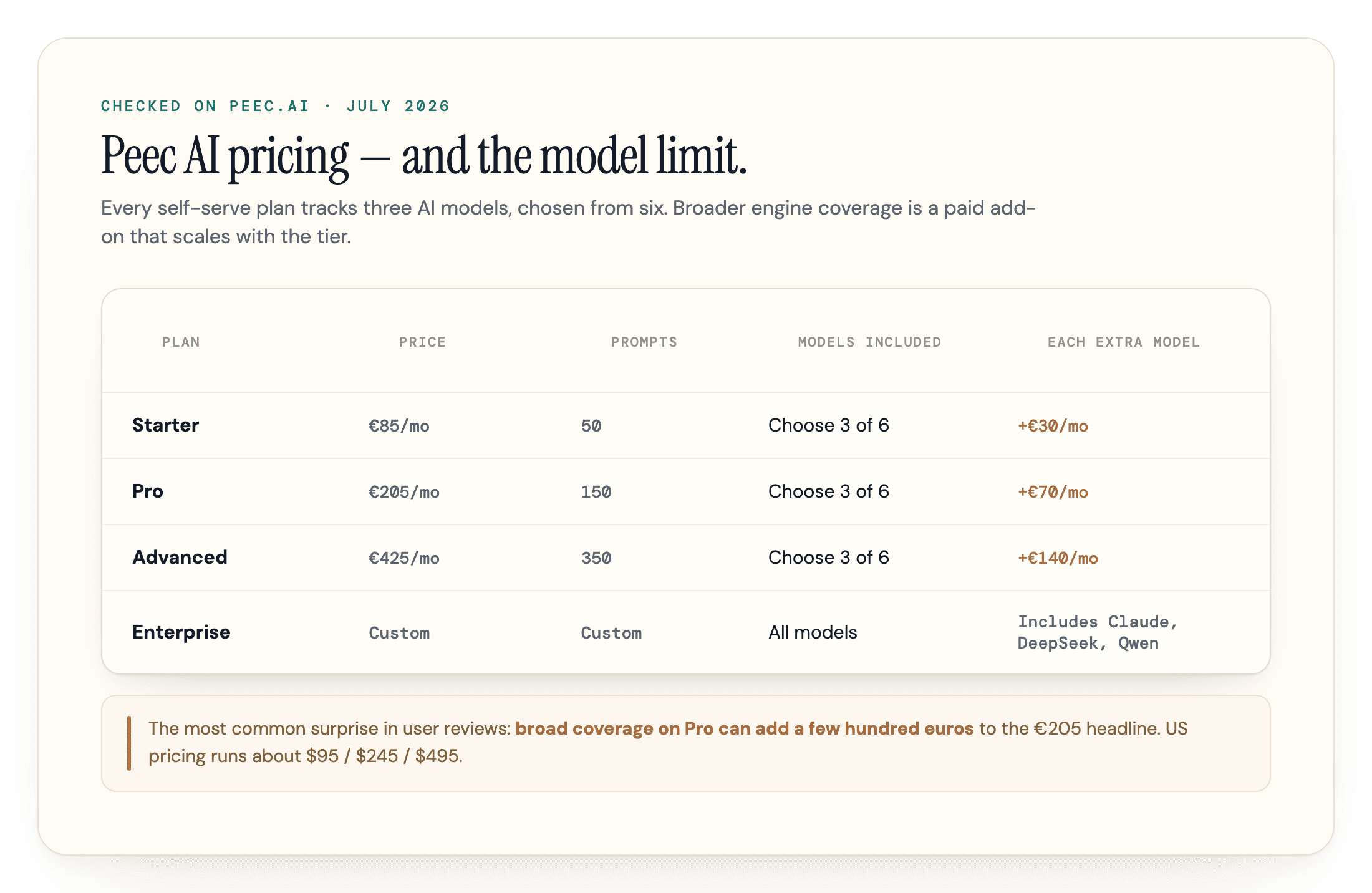Select the Advanced plan name

[x=180, y=558]
